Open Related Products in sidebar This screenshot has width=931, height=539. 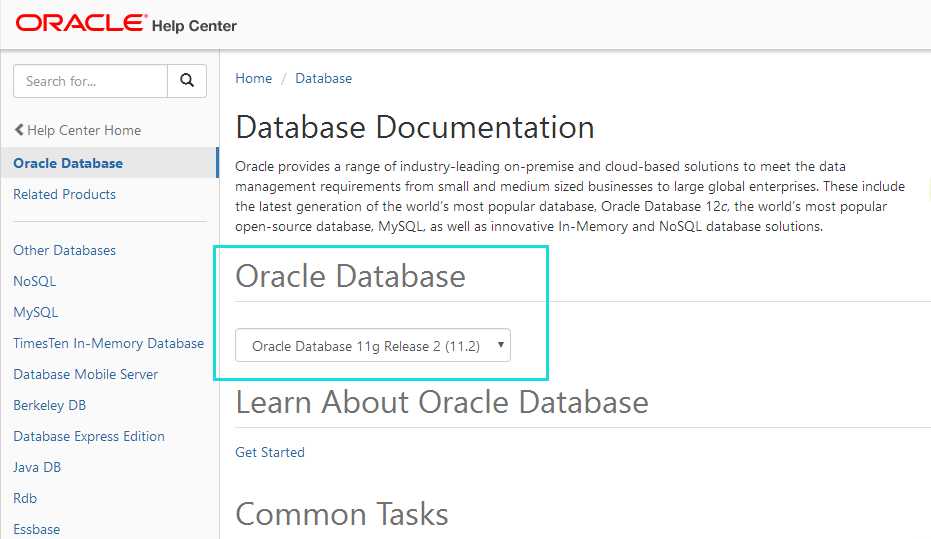(64, 194)
